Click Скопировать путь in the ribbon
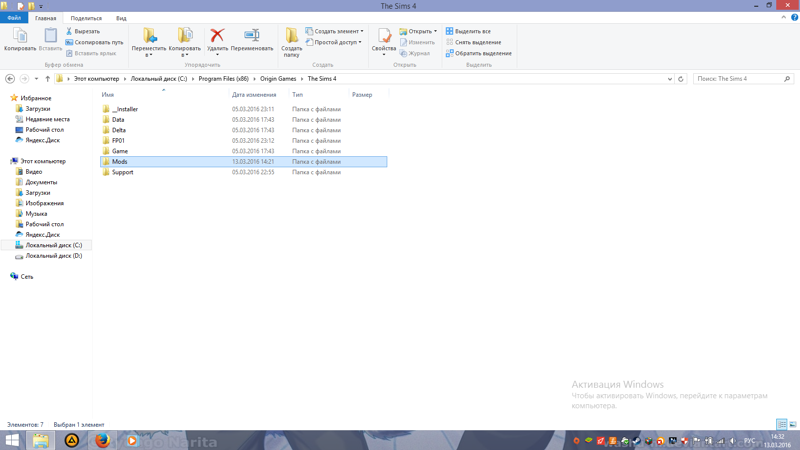Image resolution: width=800 pixels, height=450 pixels. [x=94, y=42]
